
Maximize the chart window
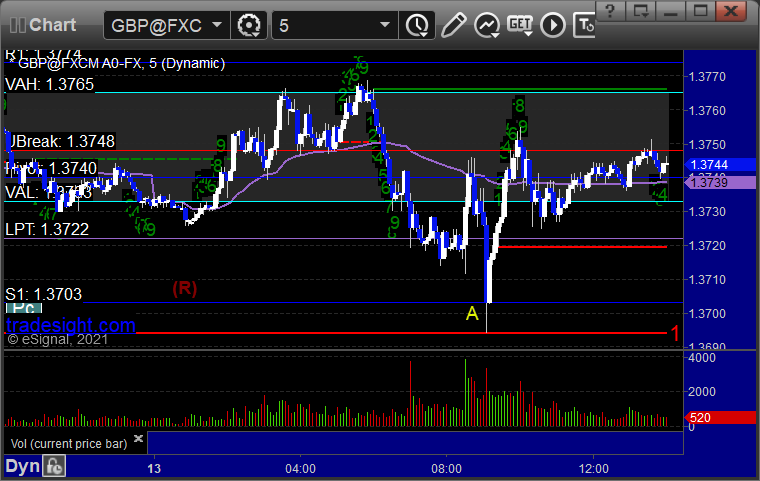pyautogui.click(x=700, y=11)
